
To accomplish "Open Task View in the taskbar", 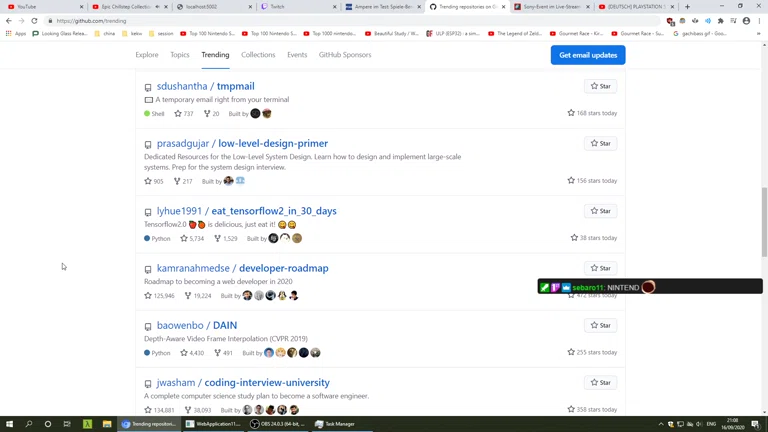I will tap(67, 424).
